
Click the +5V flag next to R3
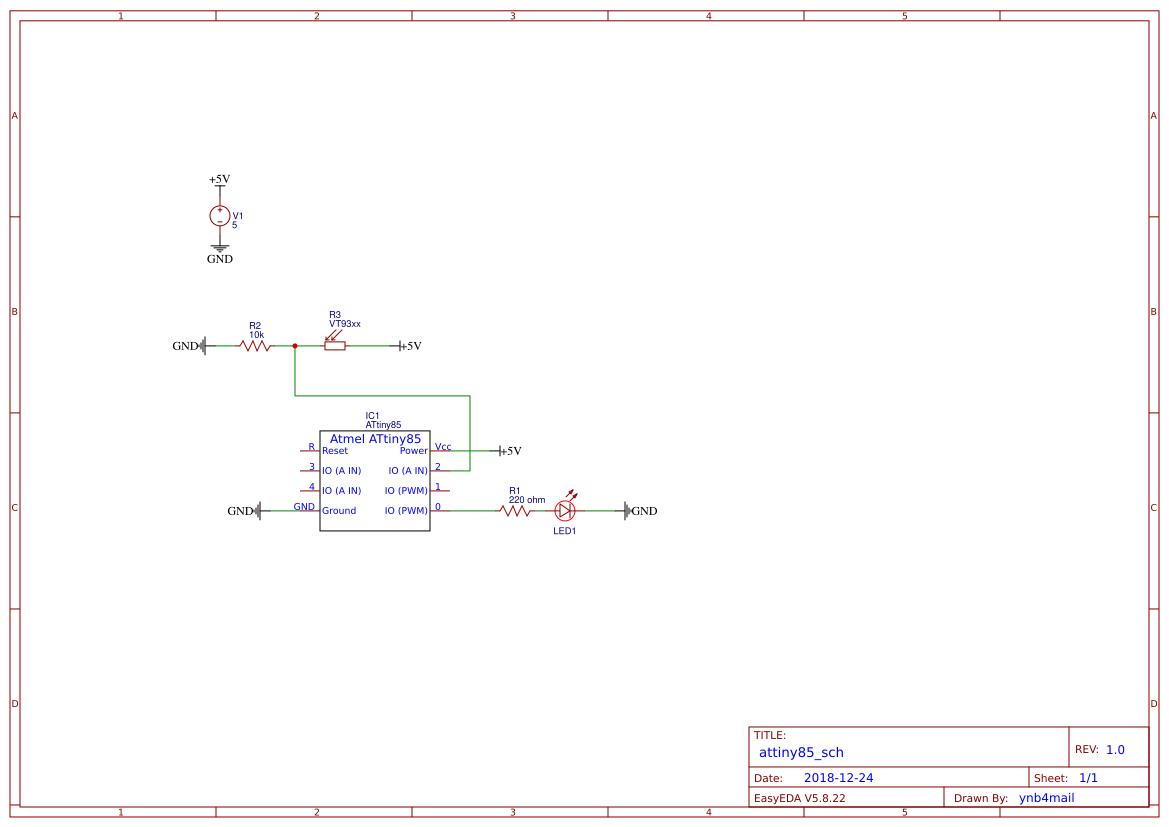pyautogui.click(x=408, y=346)
